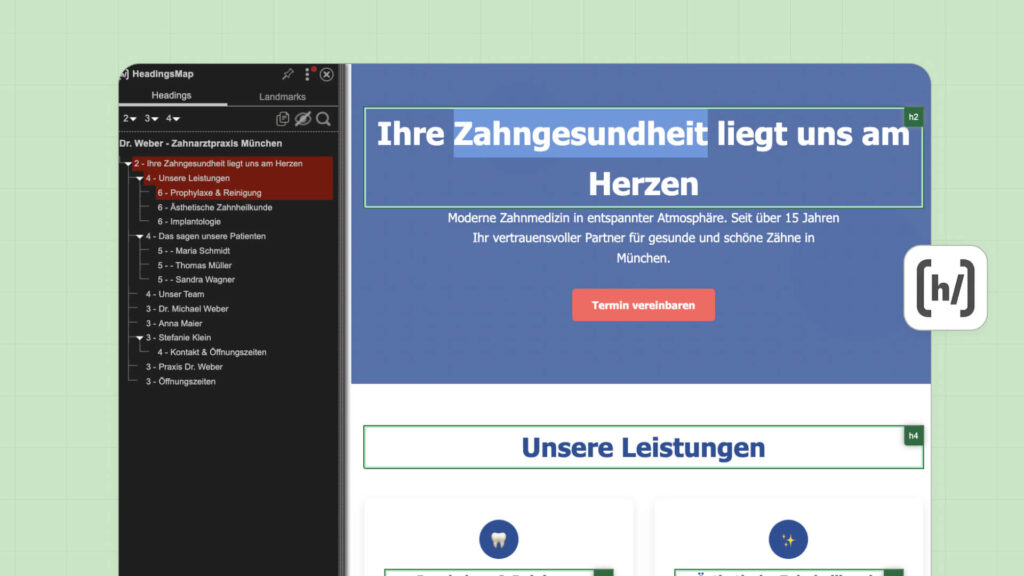Select heading 3 - Dr. Michael Weber
The width and height of the screenshot is (1024, 576).
tap(187, 308)
